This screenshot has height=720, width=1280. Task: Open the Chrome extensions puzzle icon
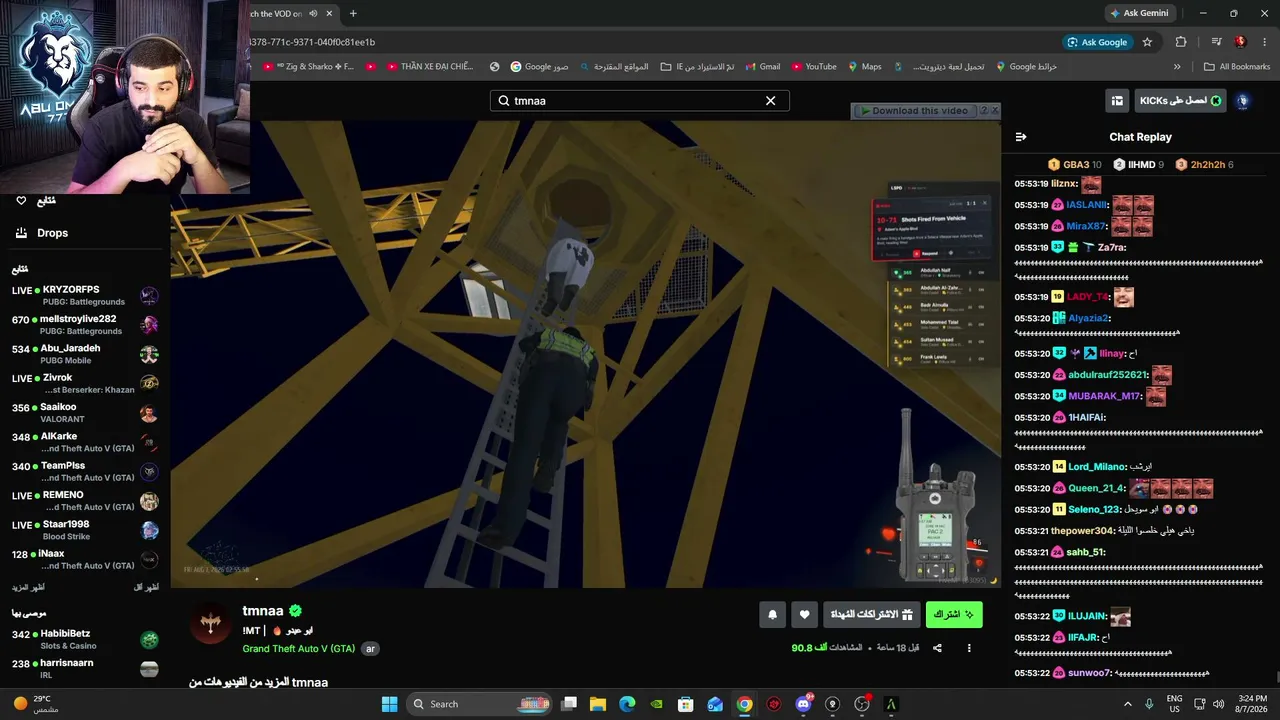pos(1181,42)
